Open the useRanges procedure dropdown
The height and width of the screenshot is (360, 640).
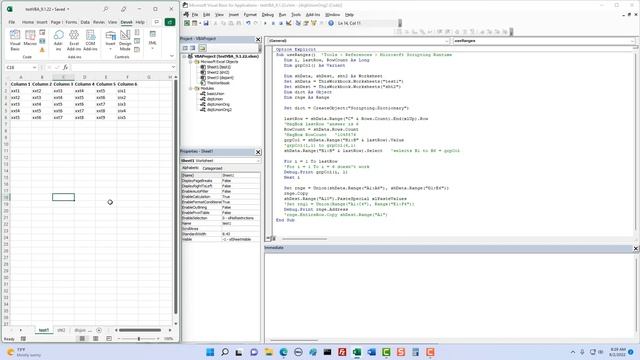632,41
